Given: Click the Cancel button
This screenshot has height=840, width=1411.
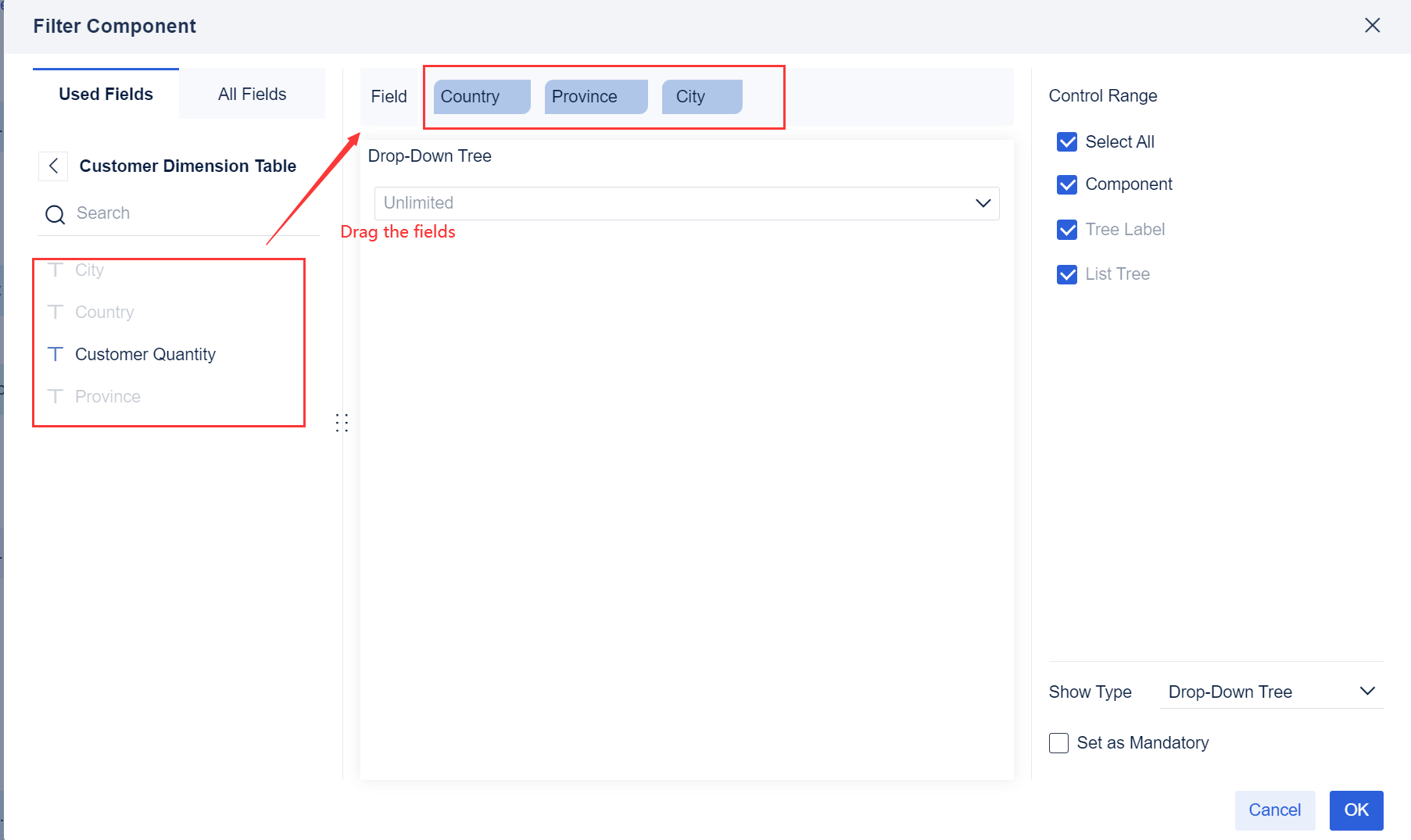Looking at the screenshot, I should coord(1274,810).
